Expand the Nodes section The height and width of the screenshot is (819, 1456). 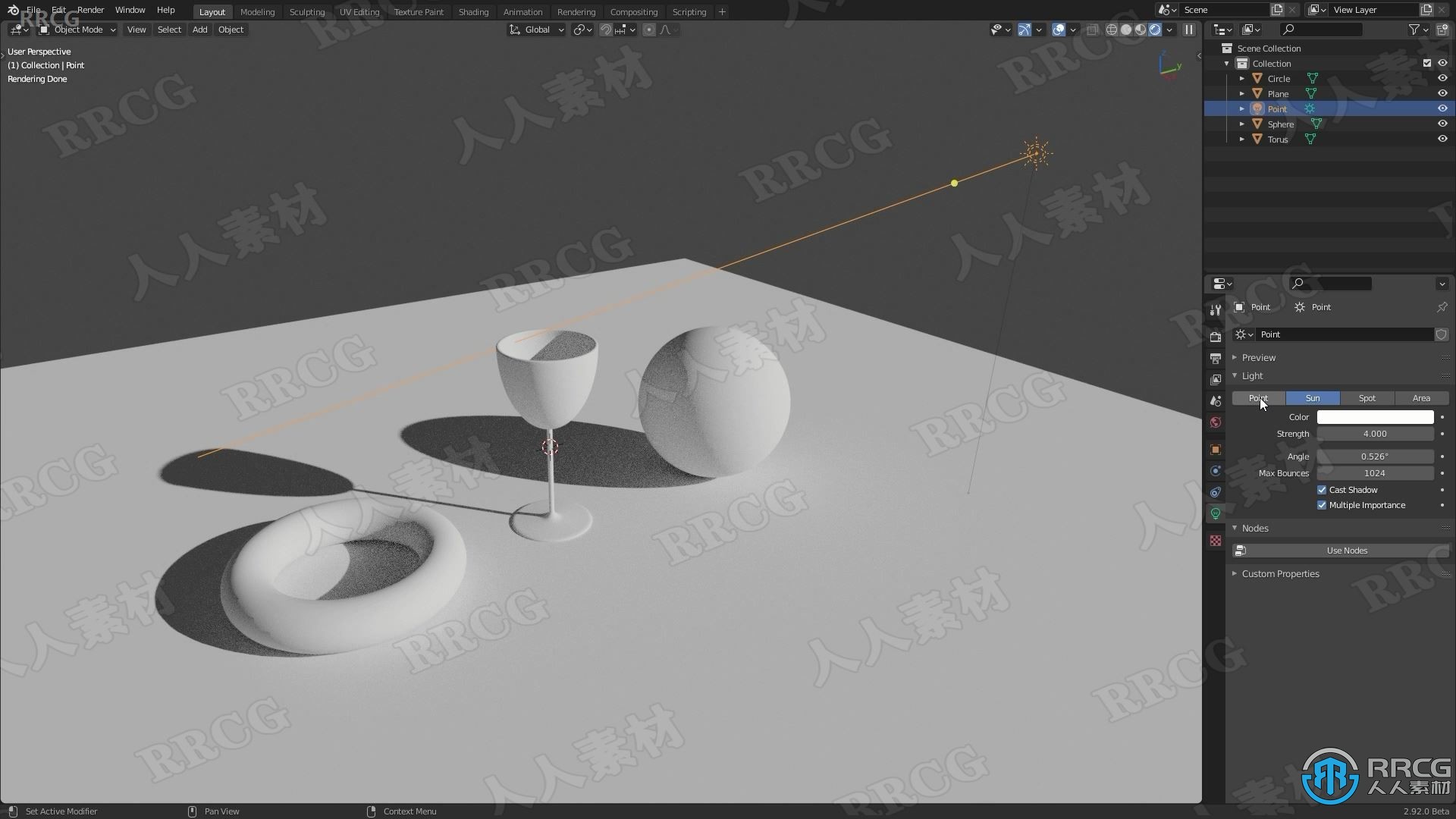tap(1254, 527)
